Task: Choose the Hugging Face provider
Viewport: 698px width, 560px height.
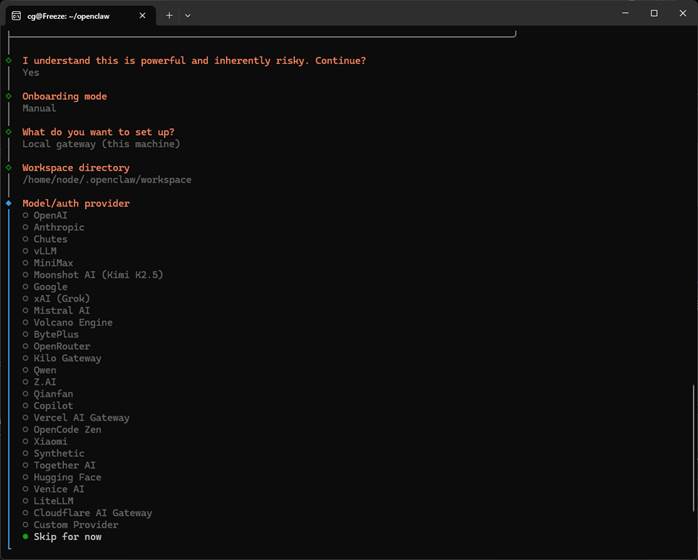Action: [x=66, y=477]
